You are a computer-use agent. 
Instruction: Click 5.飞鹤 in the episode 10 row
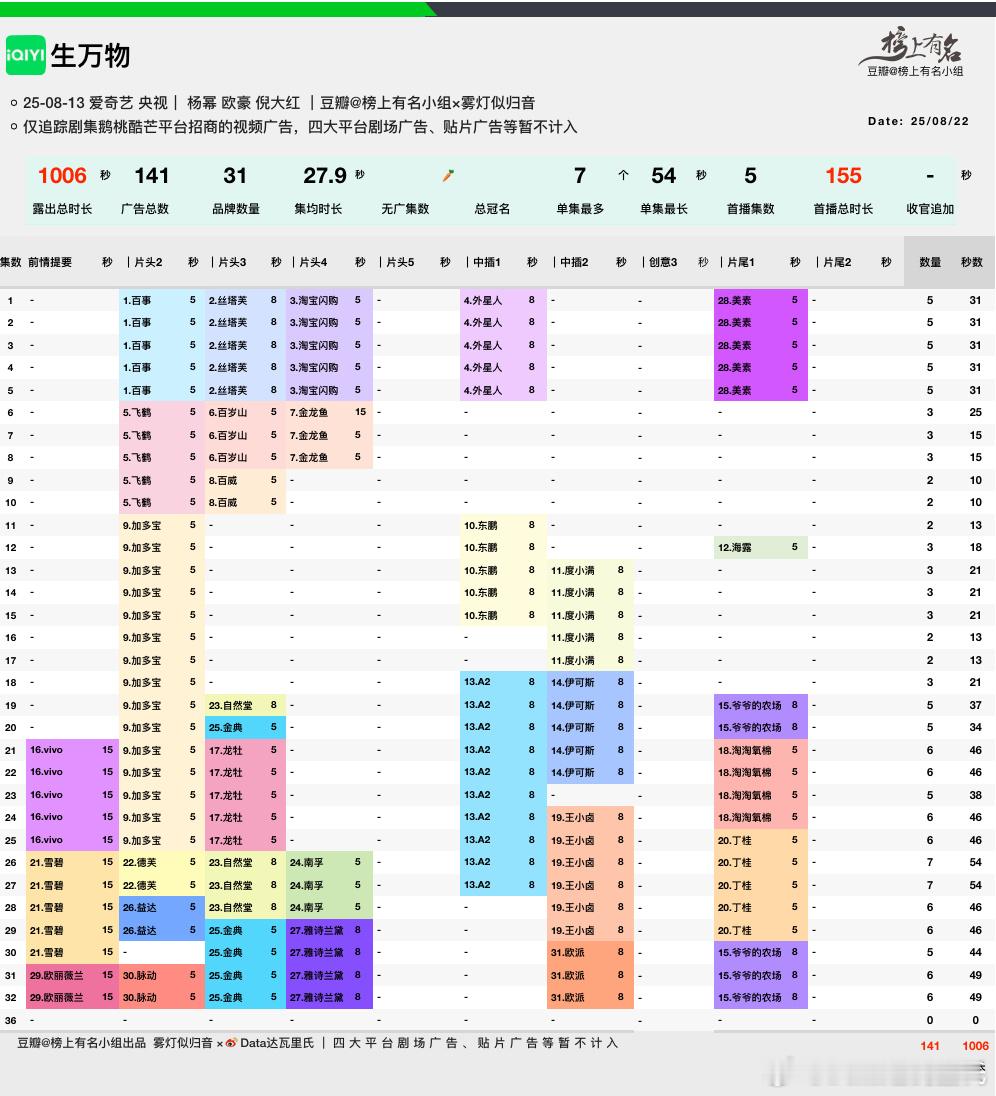[137, 502]
